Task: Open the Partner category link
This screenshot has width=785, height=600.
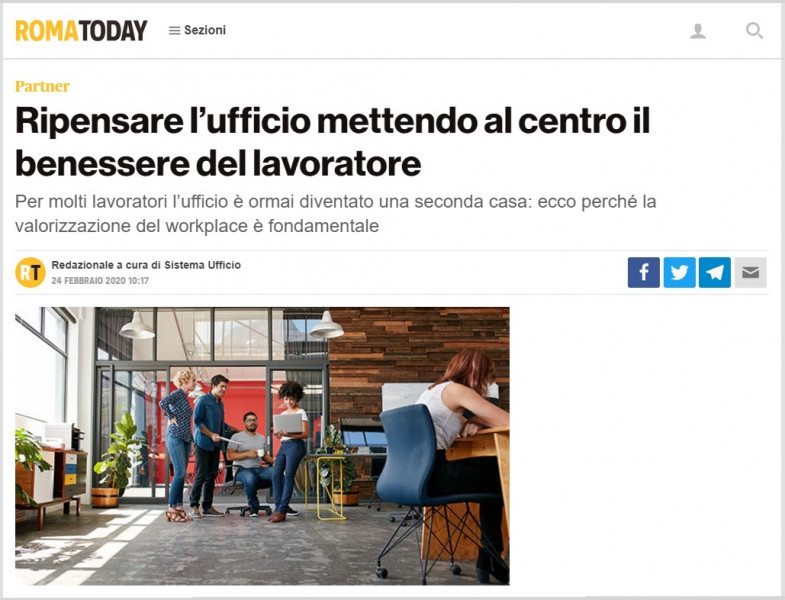Action: [x=42, y=86]
